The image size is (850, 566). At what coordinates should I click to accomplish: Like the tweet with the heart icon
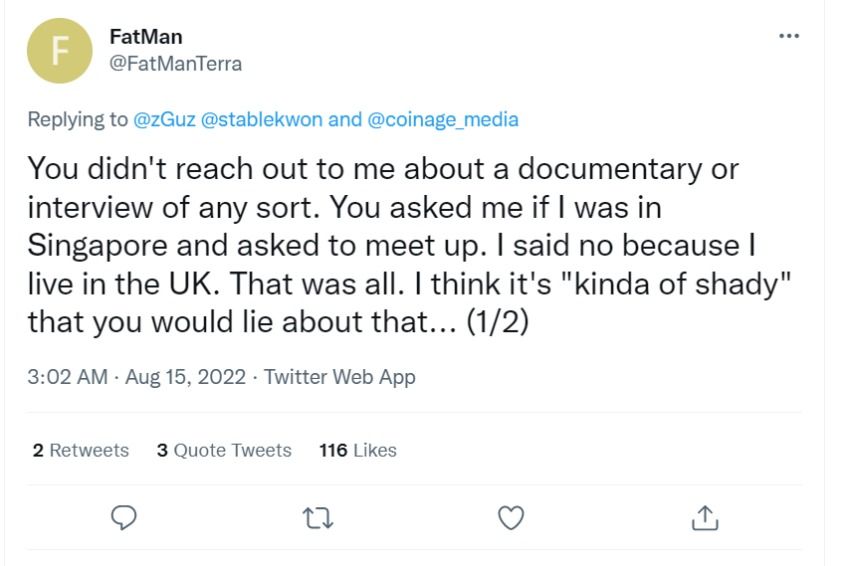(x=511, y=517)
